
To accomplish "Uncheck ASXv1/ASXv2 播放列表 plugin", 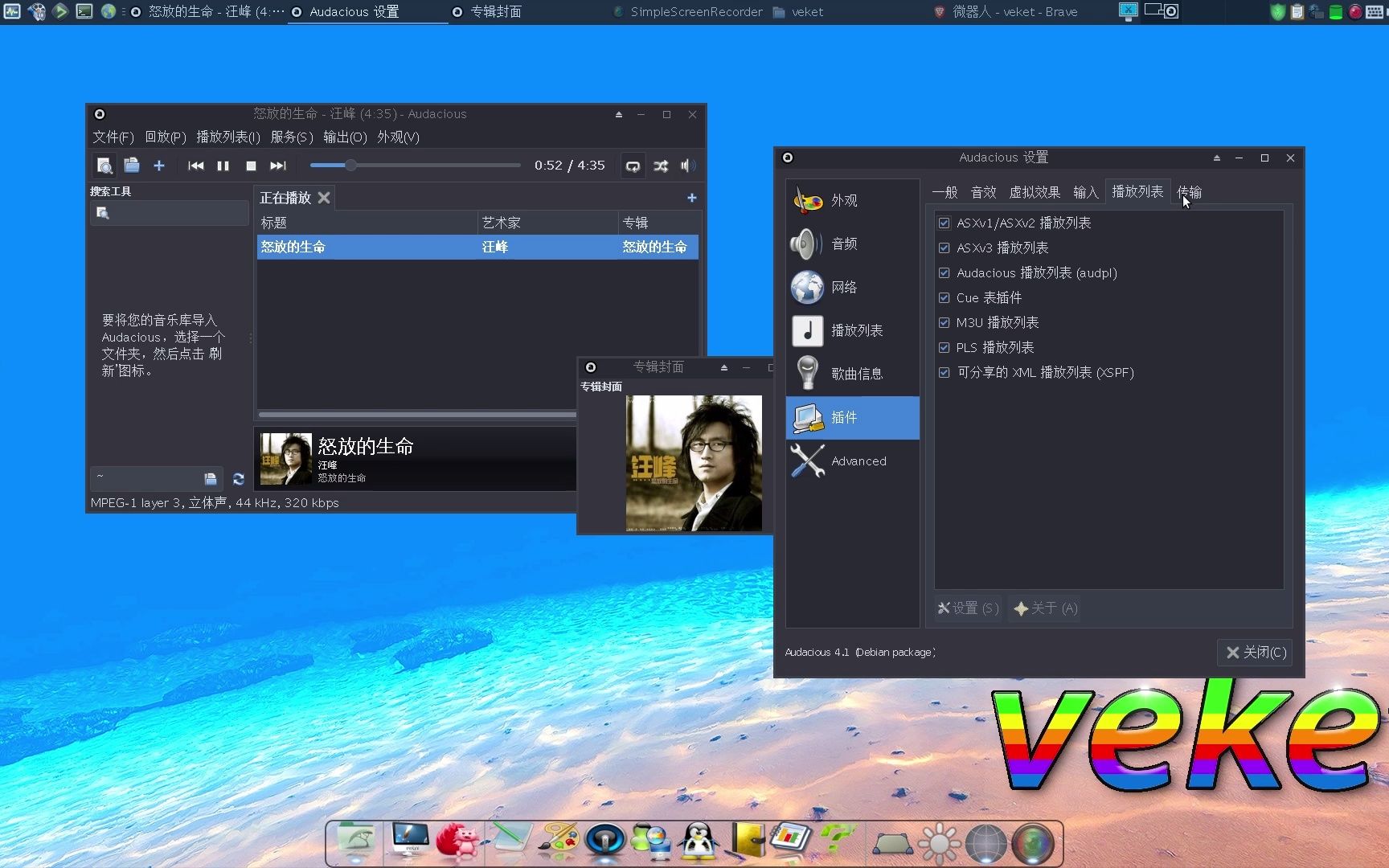I will [x=944, y=223].
